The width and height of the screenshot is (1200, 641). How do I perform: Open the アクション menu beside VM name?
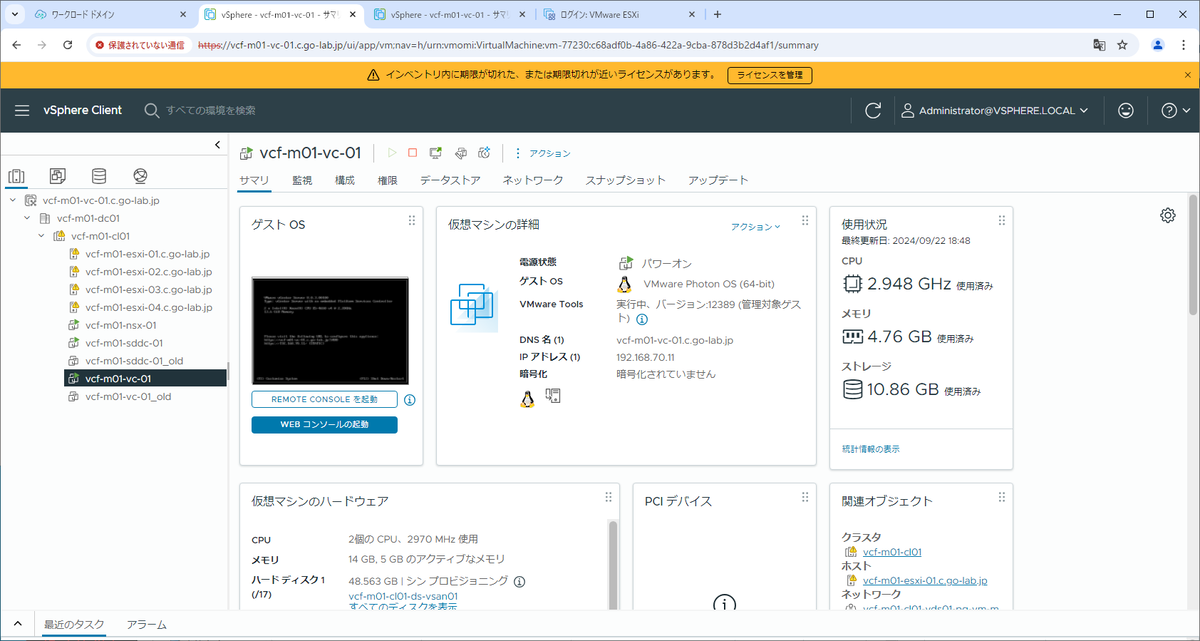543,153
